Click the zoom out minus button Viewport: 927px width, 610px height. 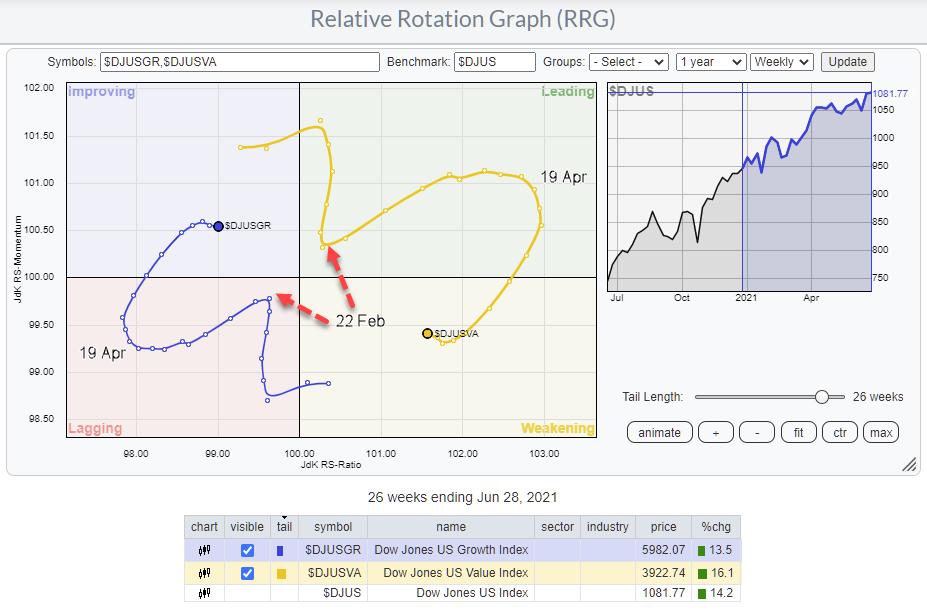tap(757, 432)
